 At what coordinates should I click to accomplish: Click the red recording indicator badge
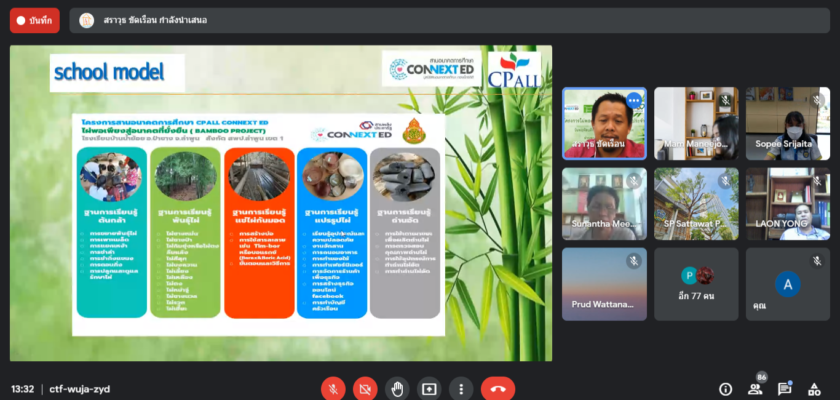pos(35,20)
